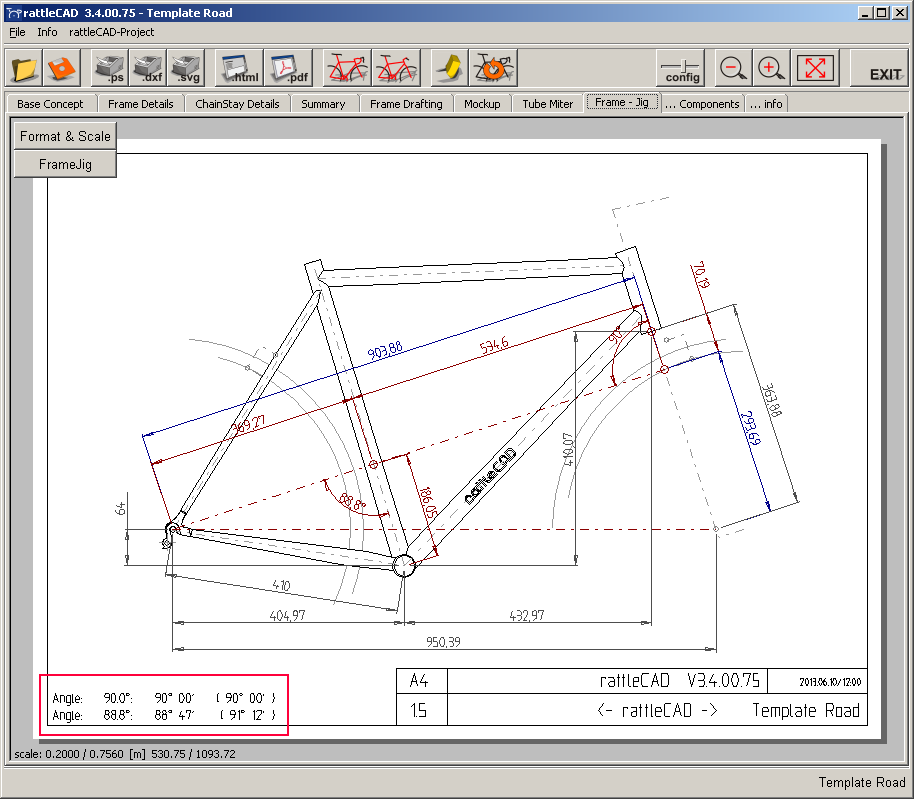Save project with orange disk icon

[61, 68]
